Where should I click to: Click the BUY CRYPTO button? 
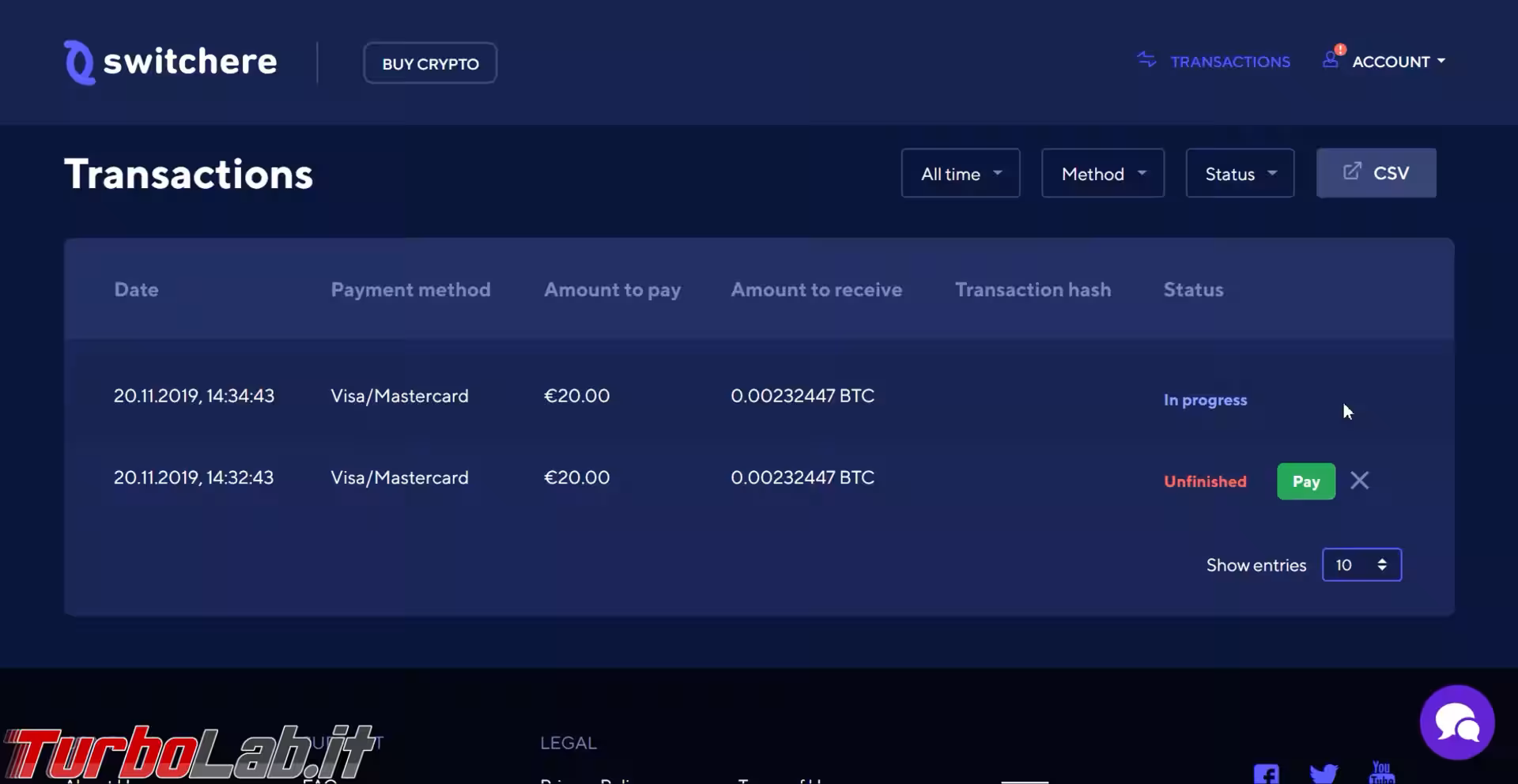[x=429, y=62]
